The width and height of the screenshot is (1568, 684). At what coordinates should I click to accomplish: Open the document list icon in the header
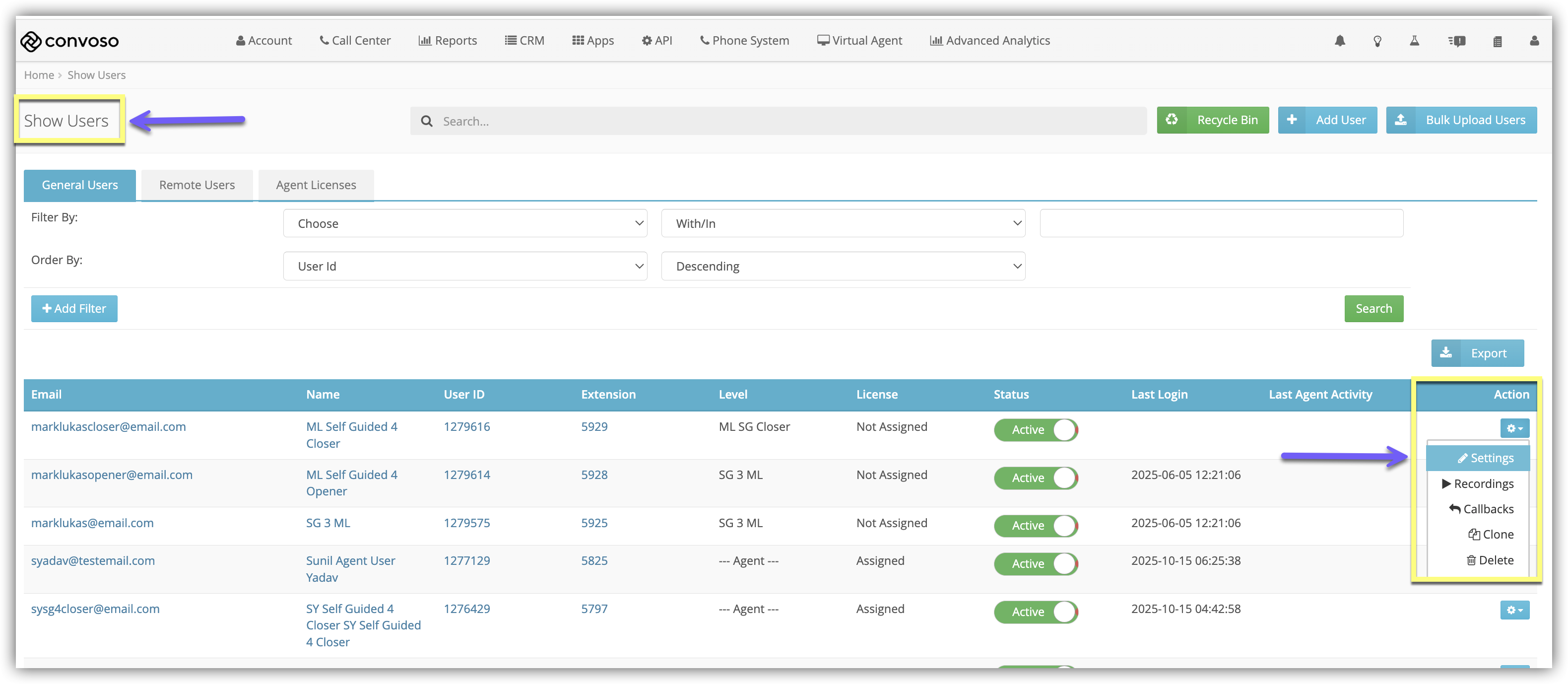click(1498, 41)
